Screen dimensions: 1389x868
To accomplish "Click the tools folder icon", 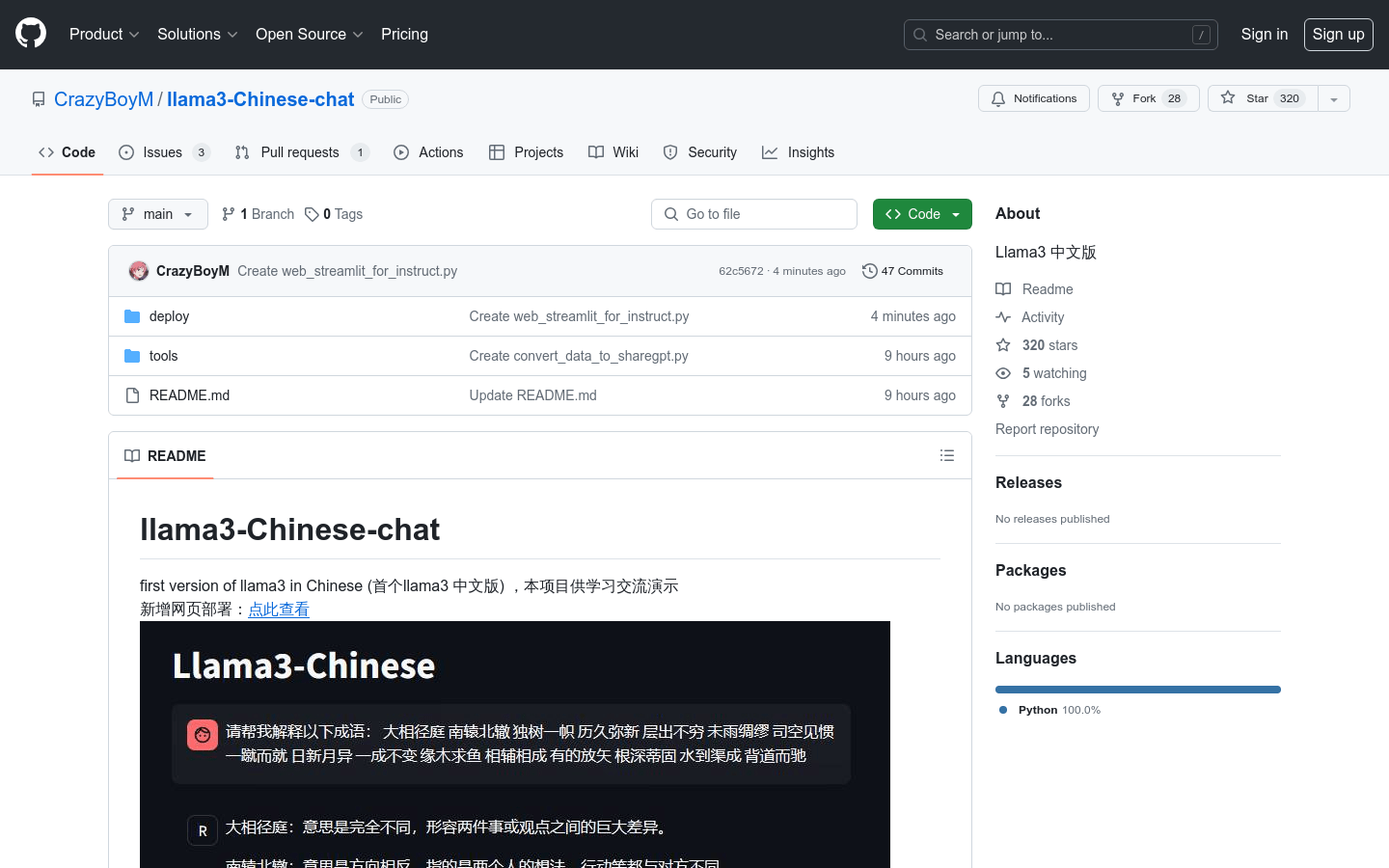I will tap(132, 356).
